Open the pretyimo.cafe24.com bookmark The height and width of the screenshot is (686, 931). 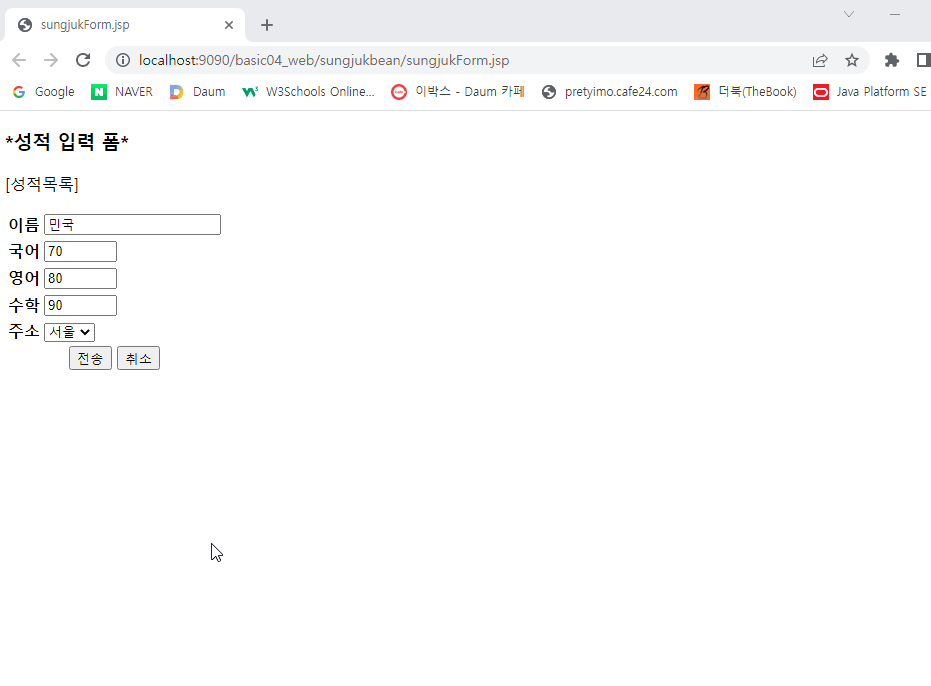point(610,92)
